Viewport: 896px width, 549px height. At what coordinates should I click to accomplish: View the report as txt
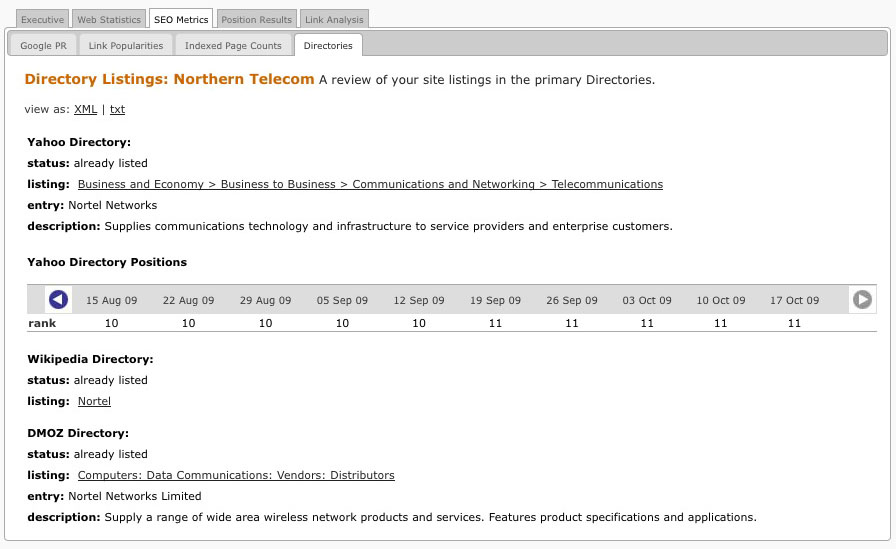coord(117,109)
